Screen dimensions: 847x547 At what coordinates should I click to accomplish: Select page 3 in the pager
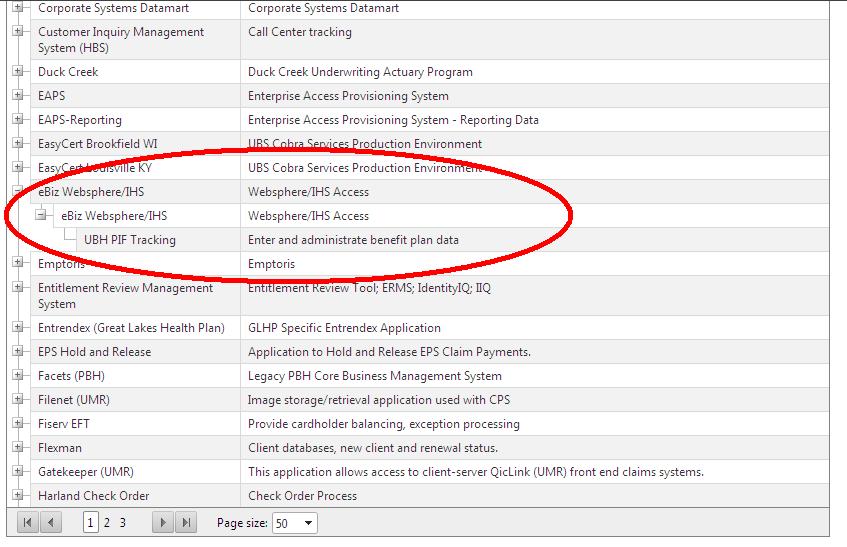(123, 523)
